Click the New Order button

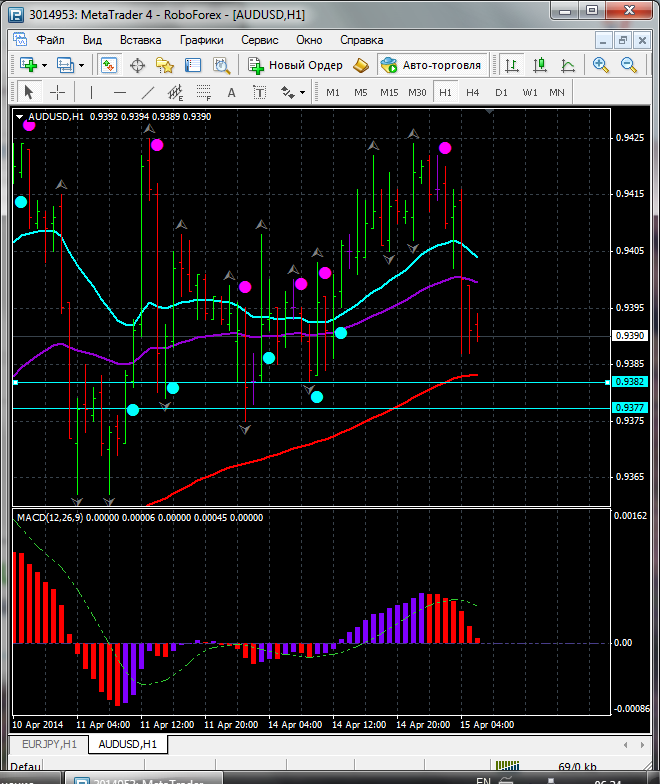tap(296, 65)
